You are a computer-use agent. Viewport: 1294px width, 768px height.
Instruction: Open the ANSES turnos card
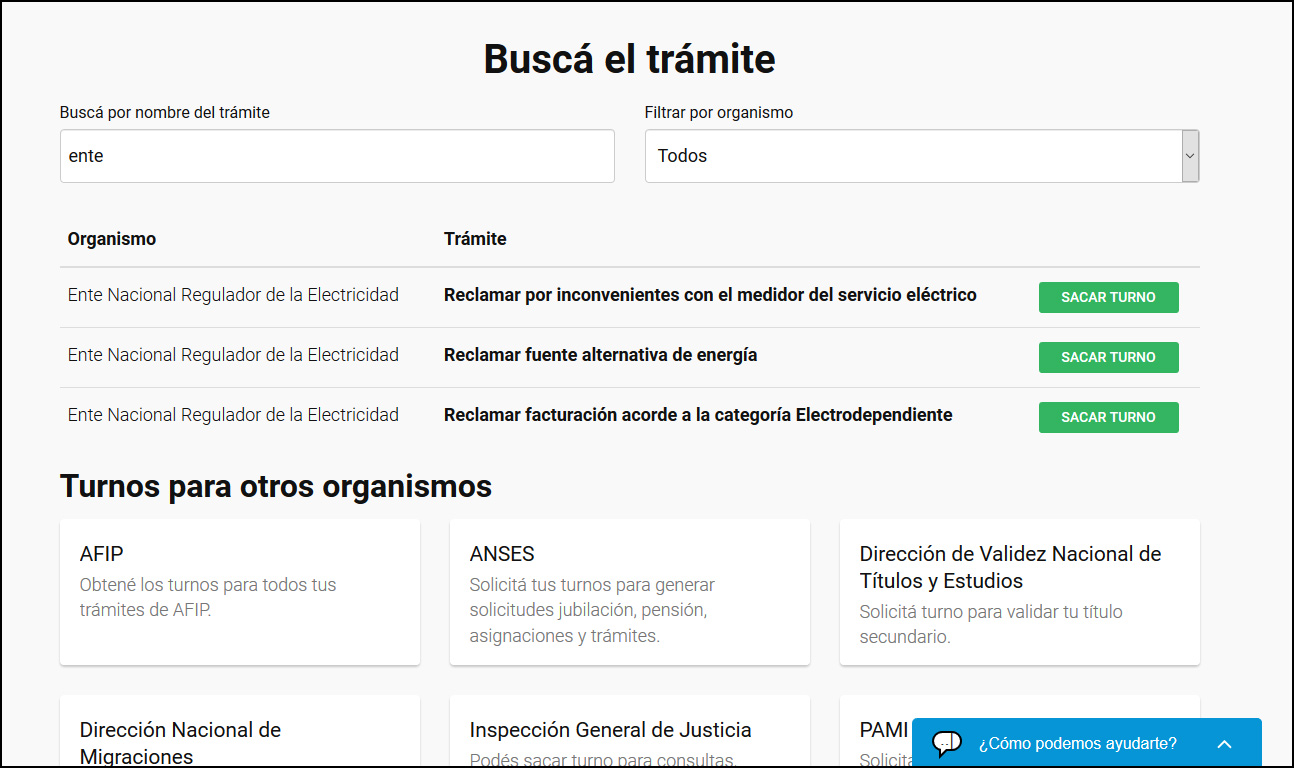(629, 592)
